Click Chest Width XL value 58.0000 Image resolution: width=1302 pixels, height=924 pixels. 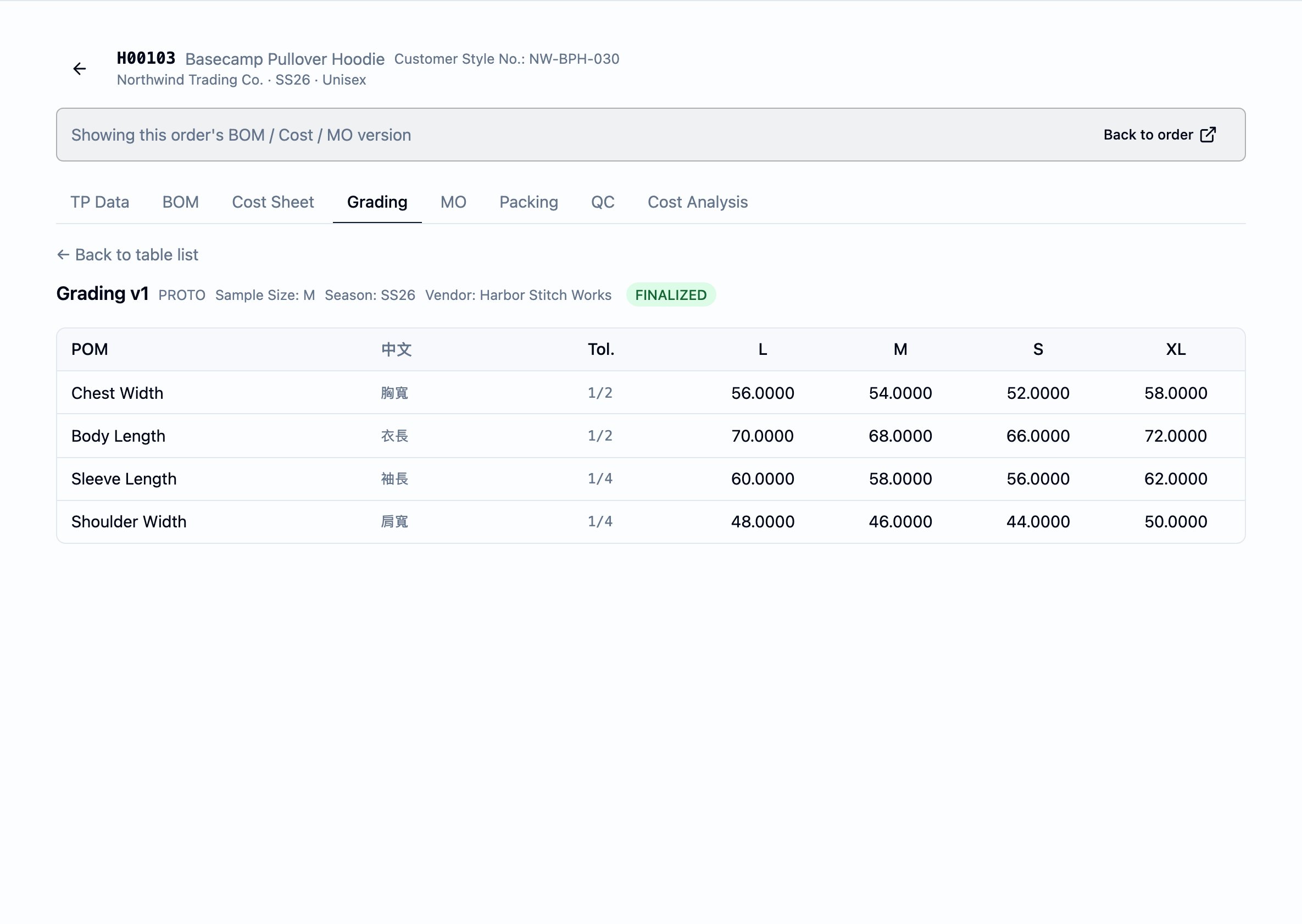[x=1176, y=393]
